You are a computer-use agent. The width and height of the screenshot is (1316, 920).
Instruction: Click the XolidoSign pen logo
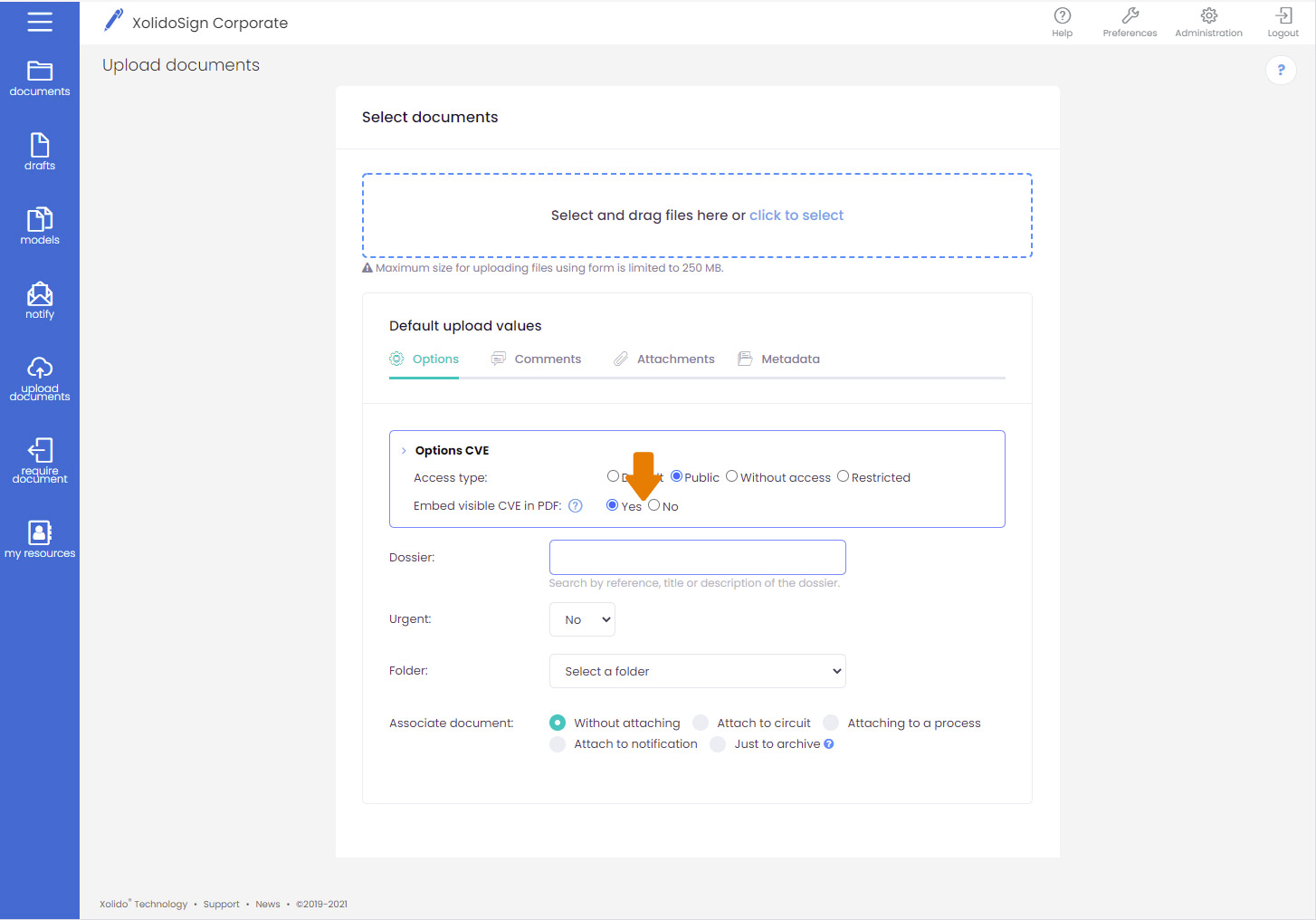(113, 20)
